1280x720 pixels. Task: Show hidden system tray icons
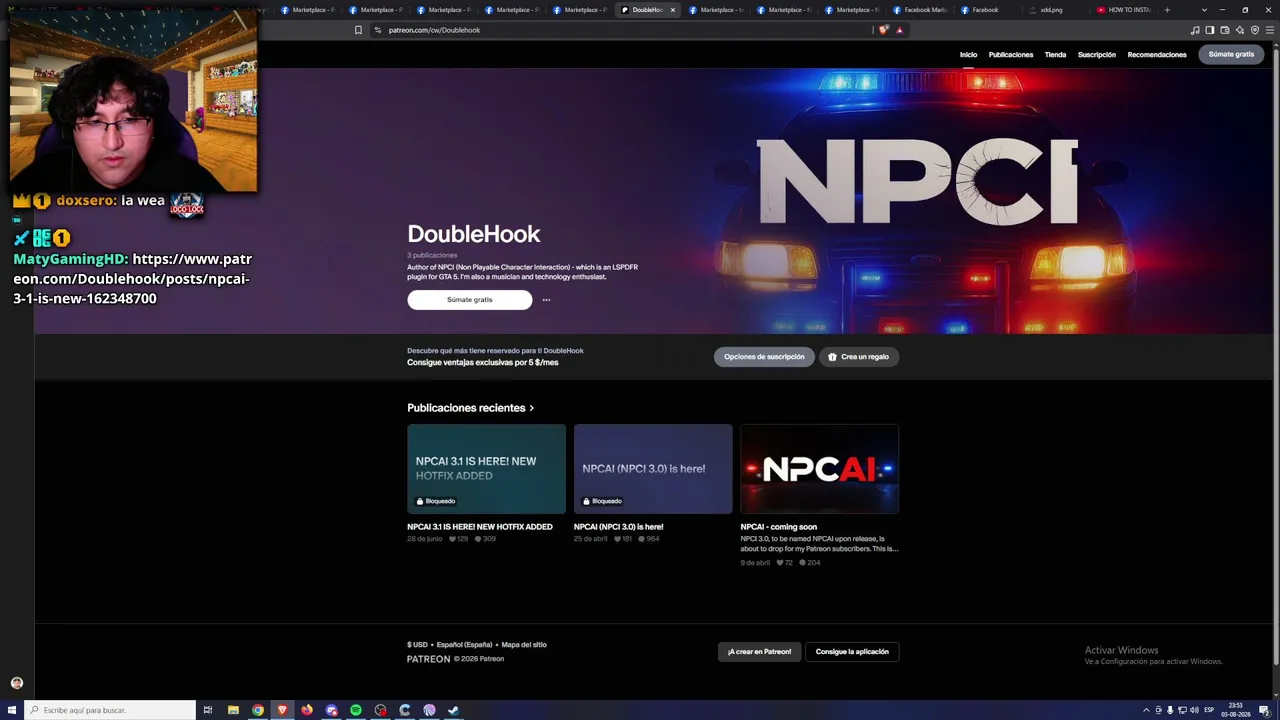[x=1146, y=710]
